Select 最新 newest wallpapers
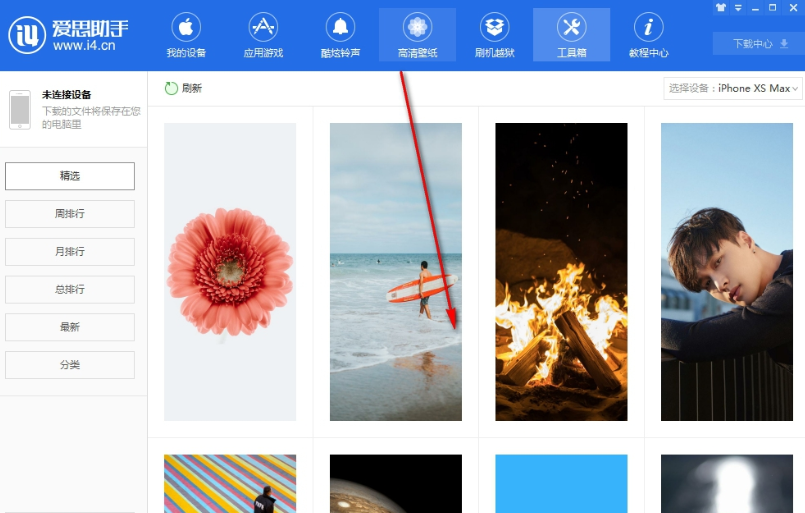The image size is (805, 513). (x=70, y=327)
